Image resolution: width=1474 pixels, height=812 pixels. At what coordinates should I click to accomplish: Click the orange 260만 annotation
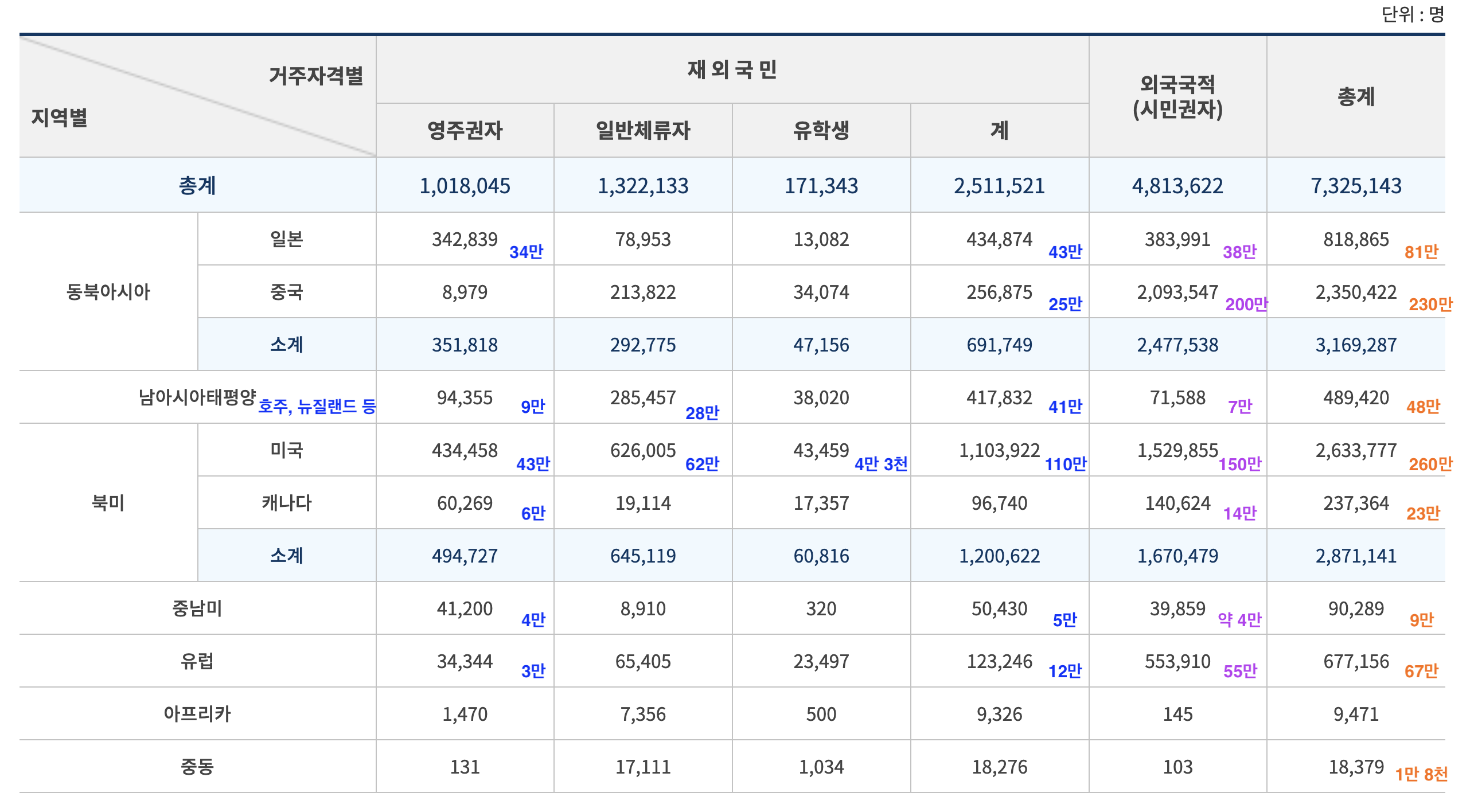click(x=1430, y=464)
